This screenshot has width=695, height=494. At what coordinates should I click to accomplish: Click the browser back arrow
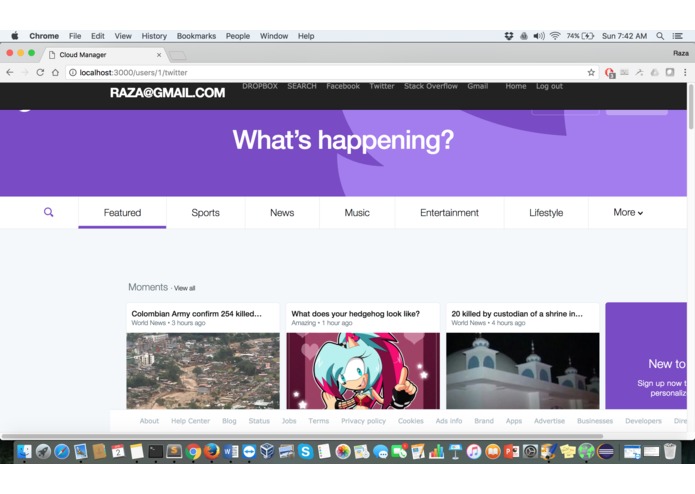[x=10, y=72]
